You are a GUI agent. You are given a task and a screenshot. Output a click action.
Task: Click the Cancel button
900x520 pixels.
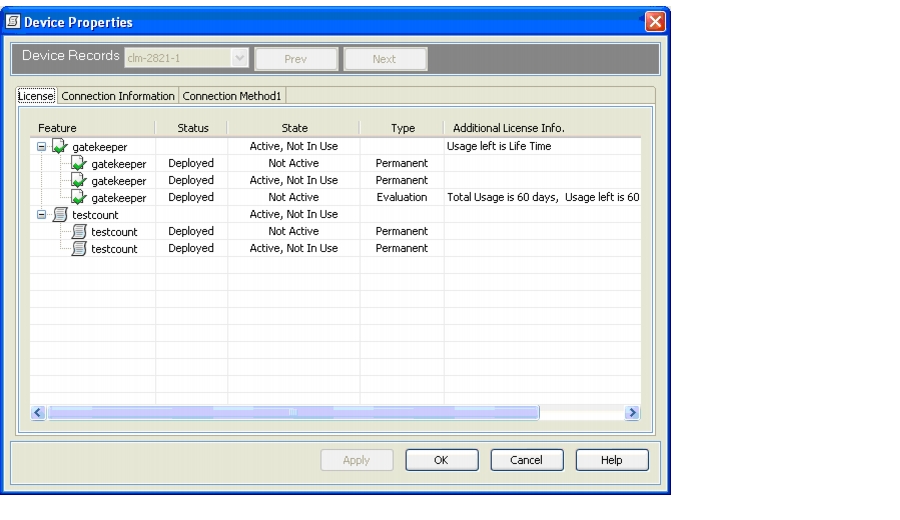click(x=526, y=460)
